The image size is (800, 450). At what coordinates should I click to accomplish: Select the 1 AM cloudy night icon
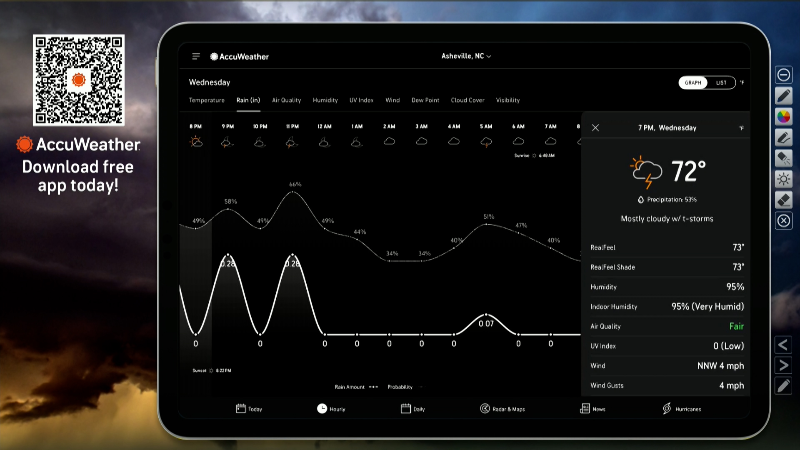[x=357, y=142]
